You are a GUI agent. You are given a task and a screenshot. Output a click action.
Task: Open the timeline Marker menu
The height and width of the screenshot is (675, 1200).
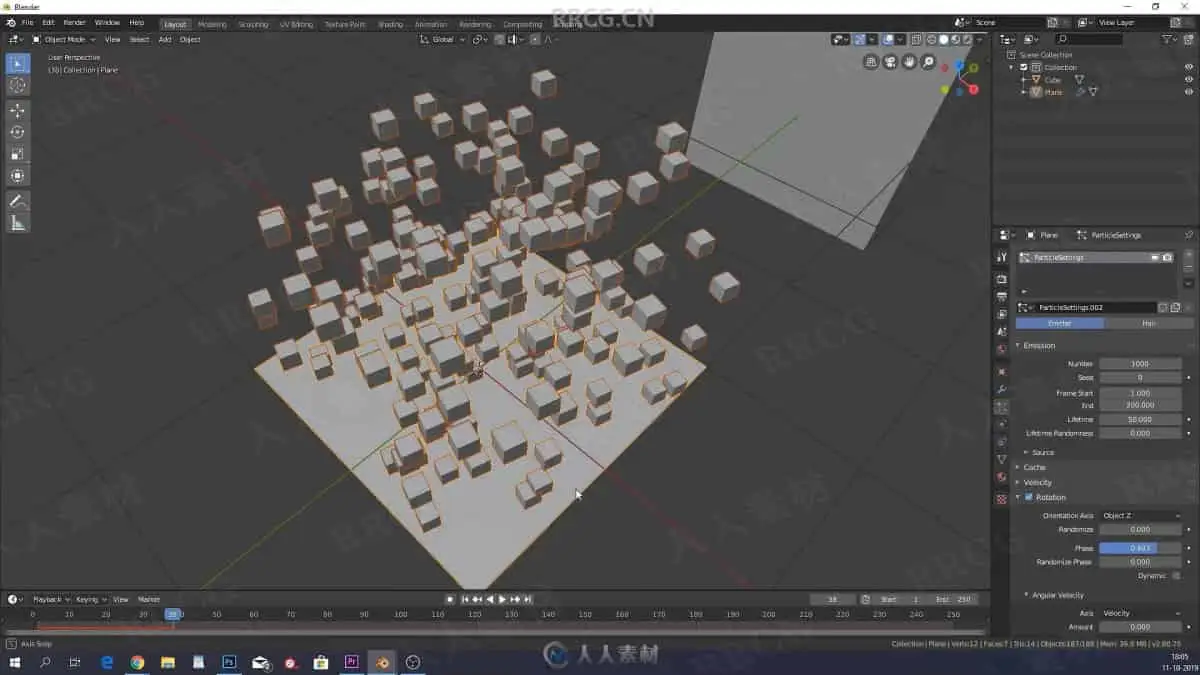click(x=149, y=599)
